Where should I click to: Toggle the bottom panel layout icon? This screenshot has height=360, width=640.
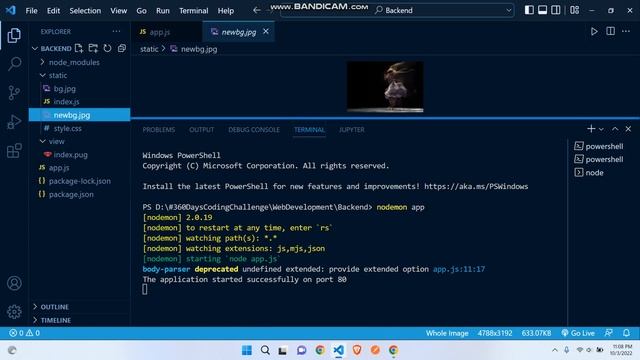[542, 10]
